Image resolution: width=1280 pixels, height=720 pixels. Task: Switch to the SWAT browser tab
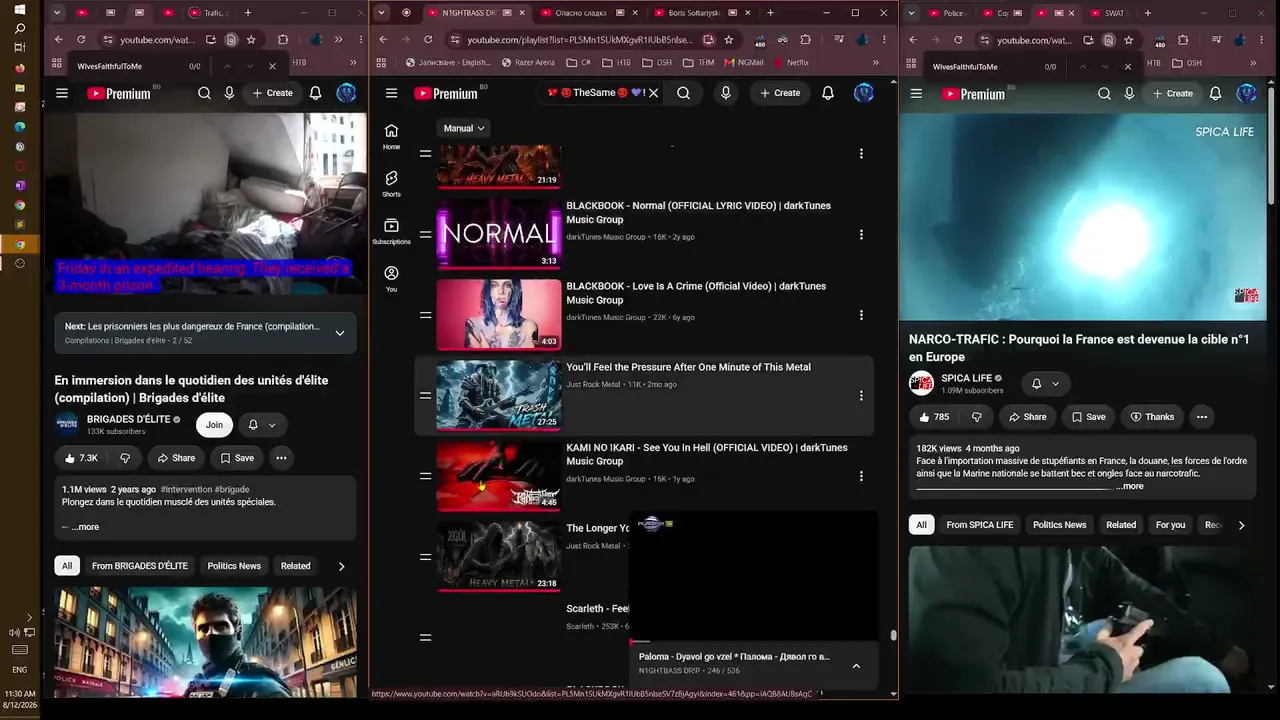(1107, 13)
